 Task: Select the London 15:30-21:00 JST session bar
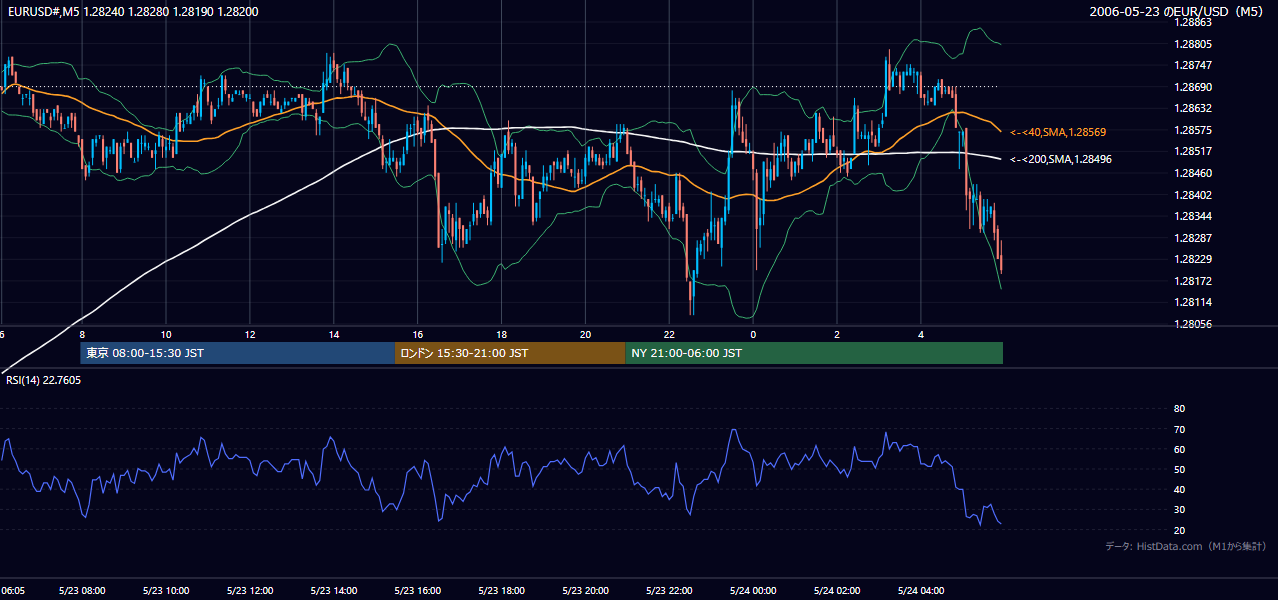pyautogui.click(x=510, y=353)
